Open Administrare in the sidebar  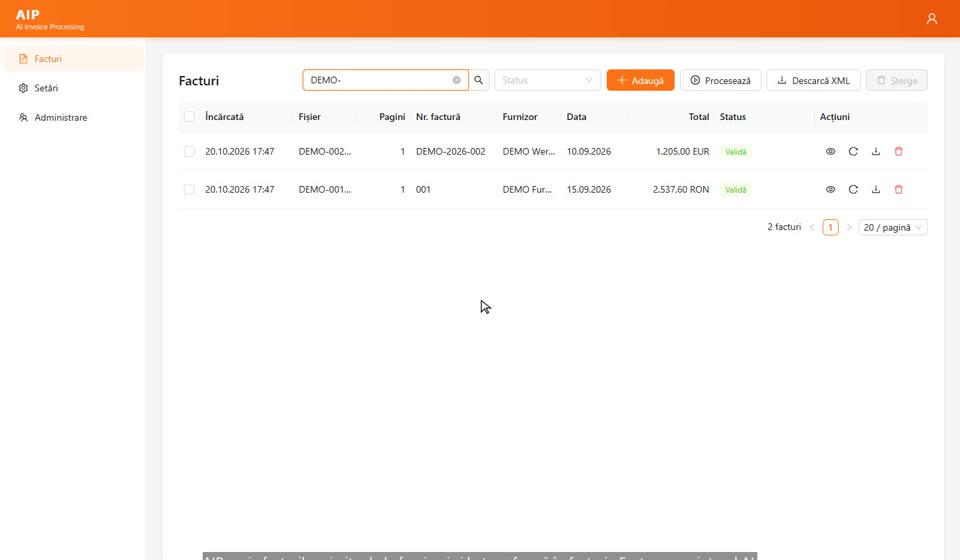point(73,118)
